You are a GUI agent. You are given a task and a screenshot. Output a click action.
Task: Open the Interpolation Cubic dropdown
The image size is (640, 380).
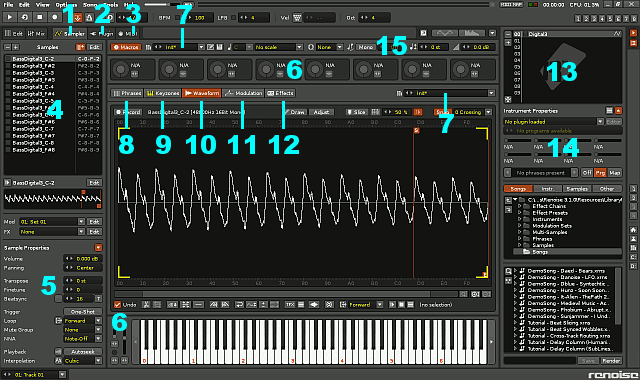click(83, 361)
